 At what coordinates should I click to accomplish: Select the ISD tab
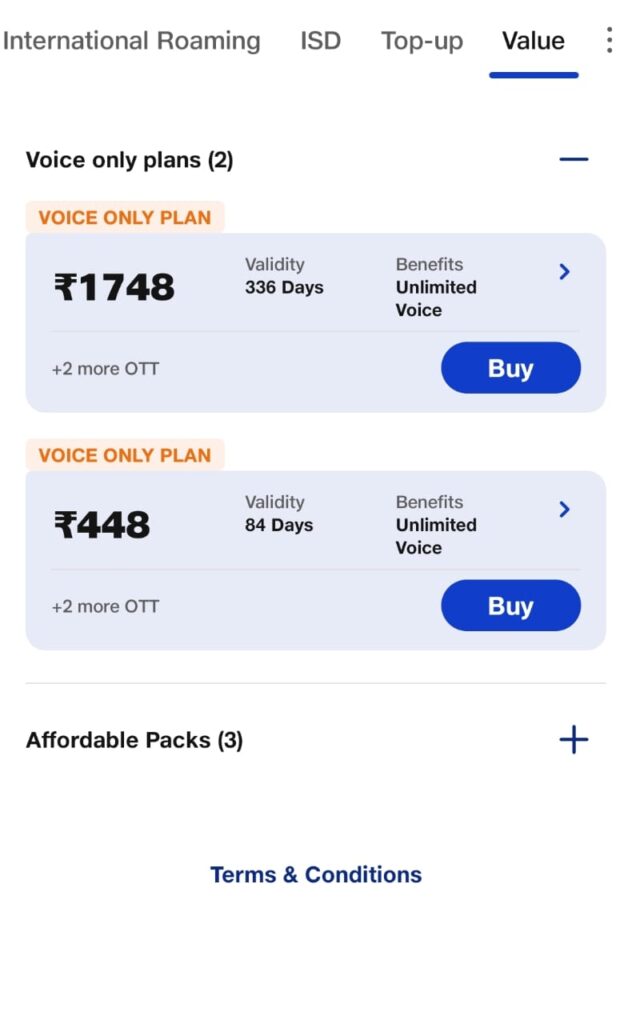point(320,40)
